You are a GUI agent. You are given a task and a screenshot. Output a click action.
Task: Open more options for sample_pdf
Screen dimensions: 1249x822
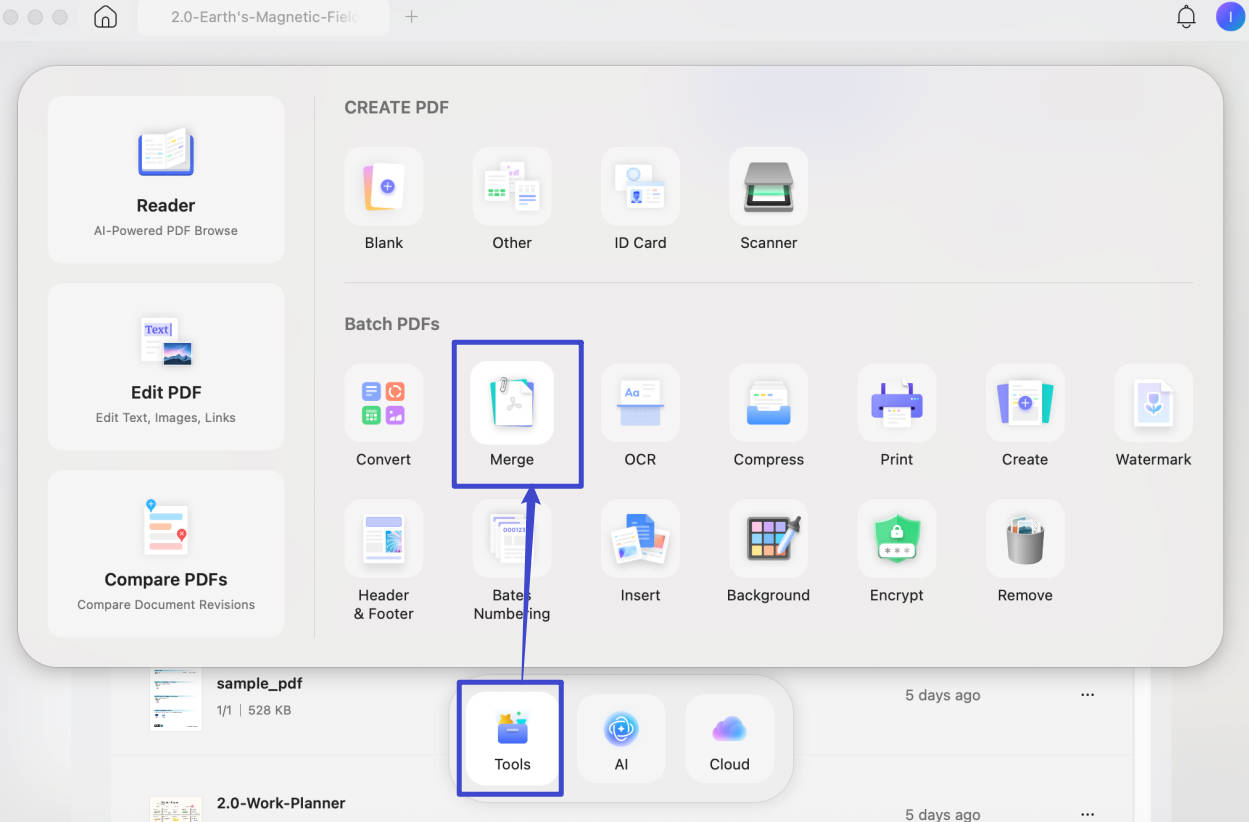[x=1087, y=695]
